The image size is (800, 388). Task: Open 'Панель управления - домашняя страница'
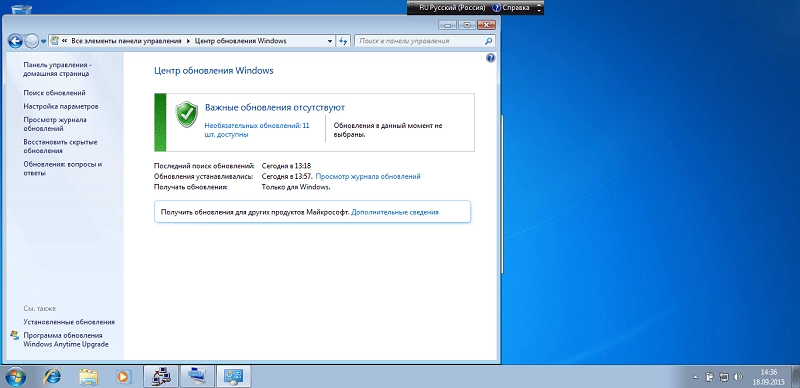(x=57, y=69)
